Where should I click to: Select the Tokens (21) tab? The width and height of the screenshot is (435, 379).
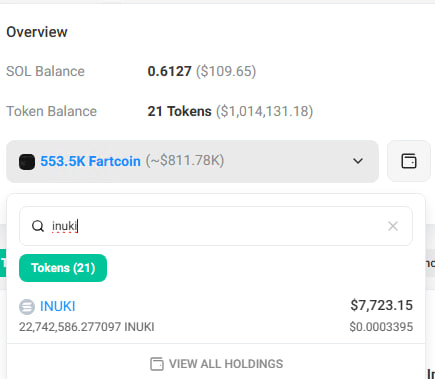63,268
